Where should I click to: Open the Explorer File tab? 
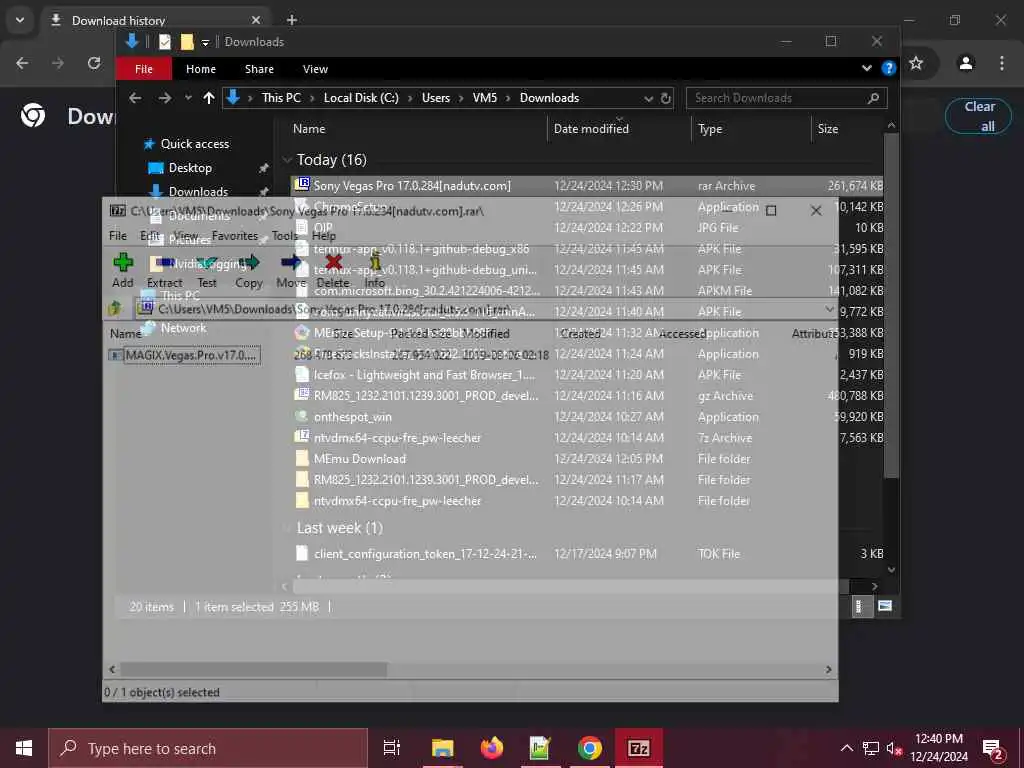pyautogui.click(x=144, y=69)
